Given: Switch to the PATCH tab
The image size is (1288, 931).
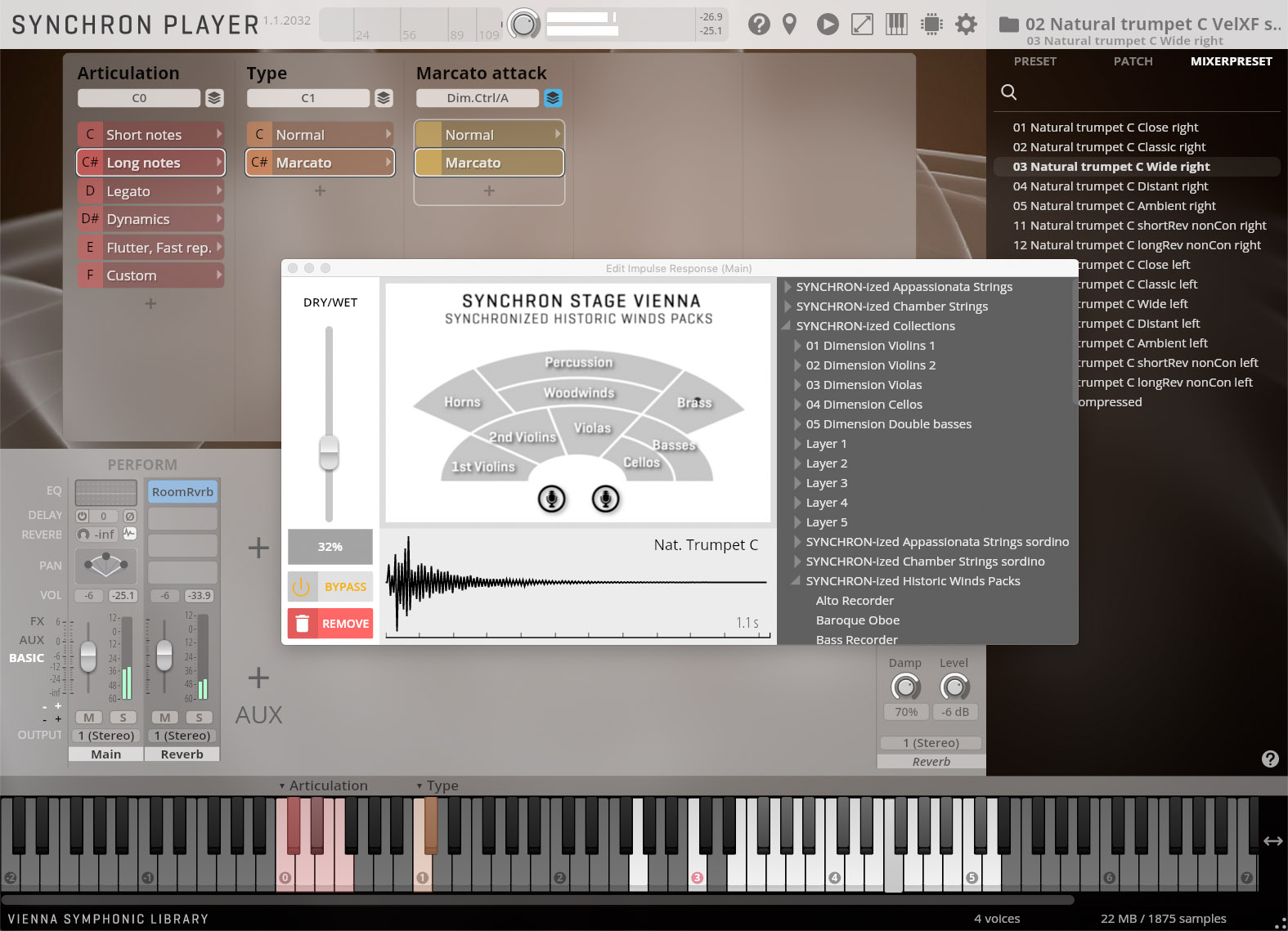Looking at the screenshot, I should tap(1133, 61).
